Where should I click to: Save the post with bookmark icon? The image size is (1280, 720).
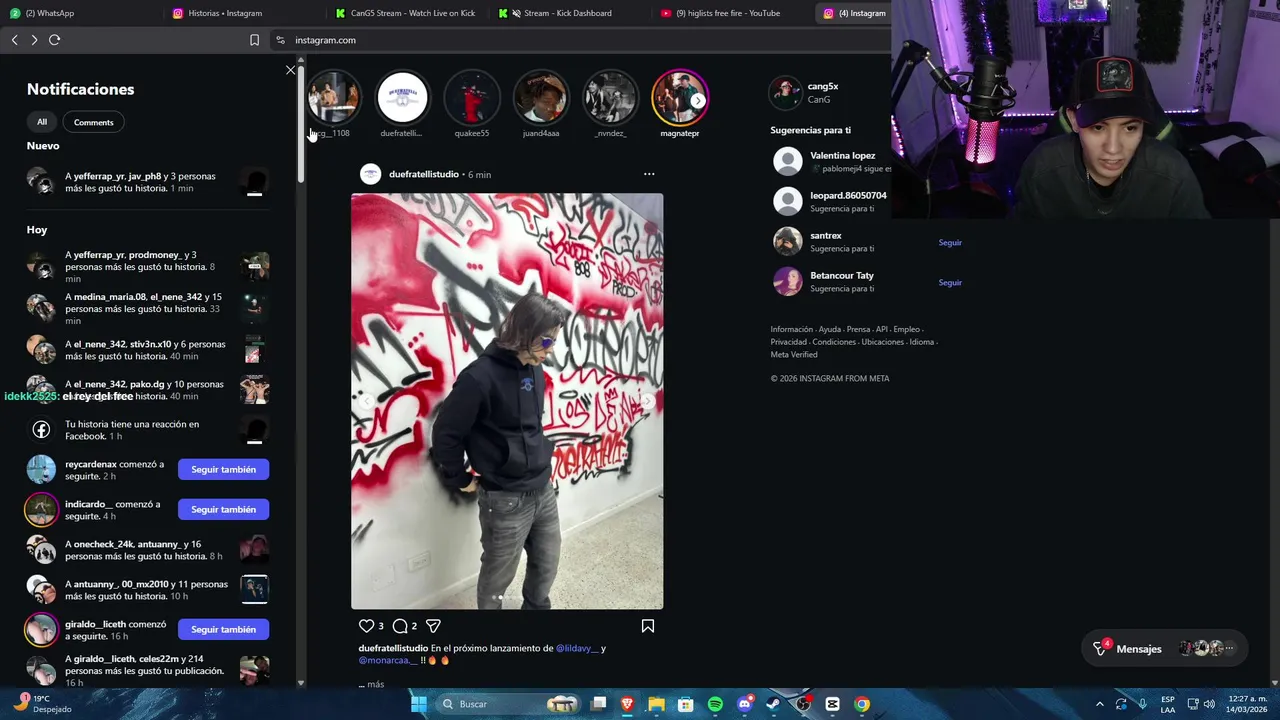click(x=648, y=626)
